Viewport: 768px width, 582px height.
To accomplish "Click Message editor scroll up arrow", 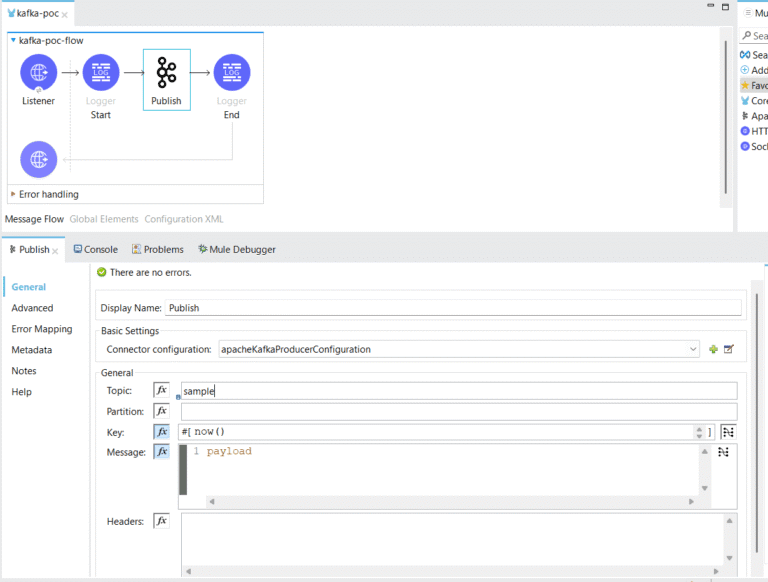I will pos(704,451).
